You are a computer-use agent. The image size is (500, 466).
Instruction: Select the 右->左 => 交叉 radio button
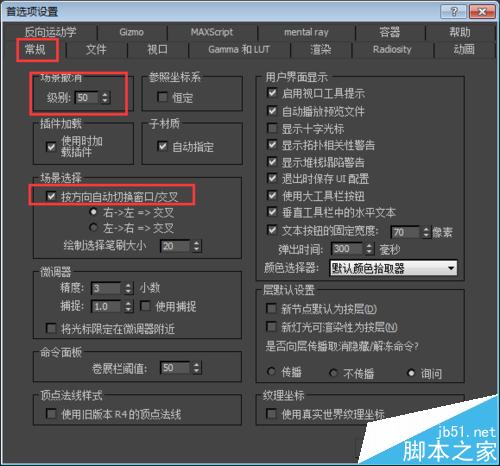[x=94, y=212]
